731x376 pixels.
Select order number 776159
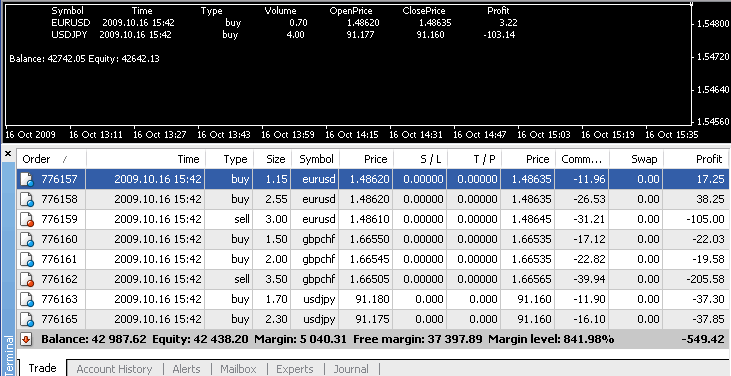pyautogui.click(x=59, y=219)
